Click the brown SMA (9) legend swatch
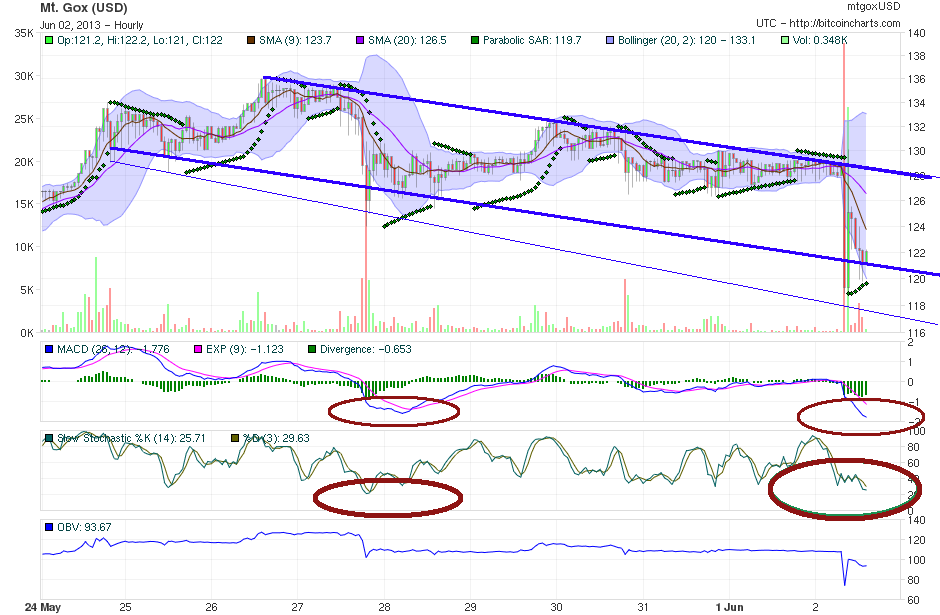 pos(251,40)
